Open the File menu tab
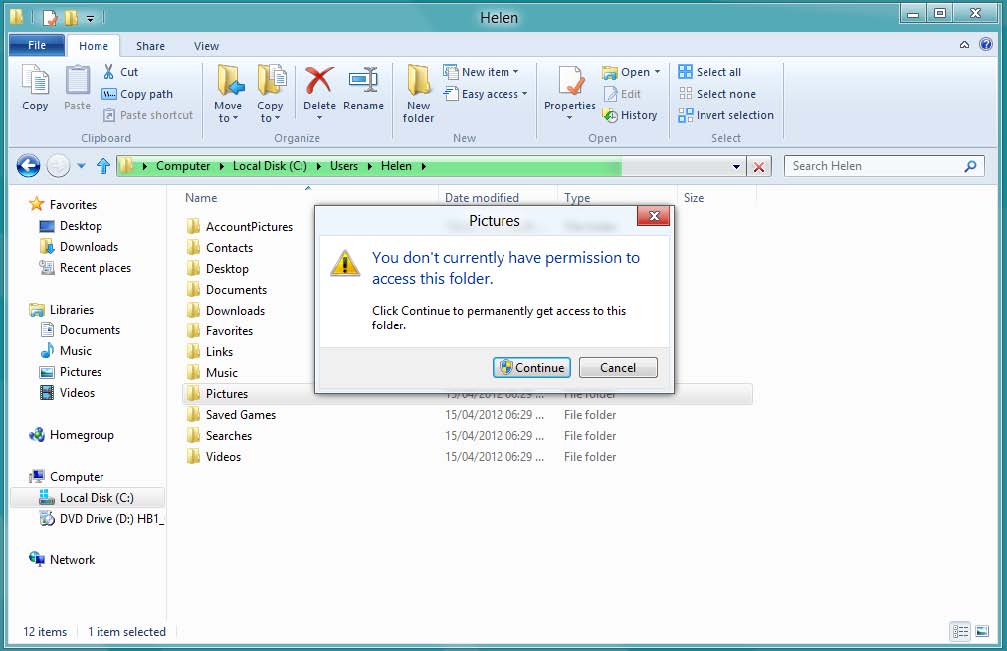 pos(37,46)
